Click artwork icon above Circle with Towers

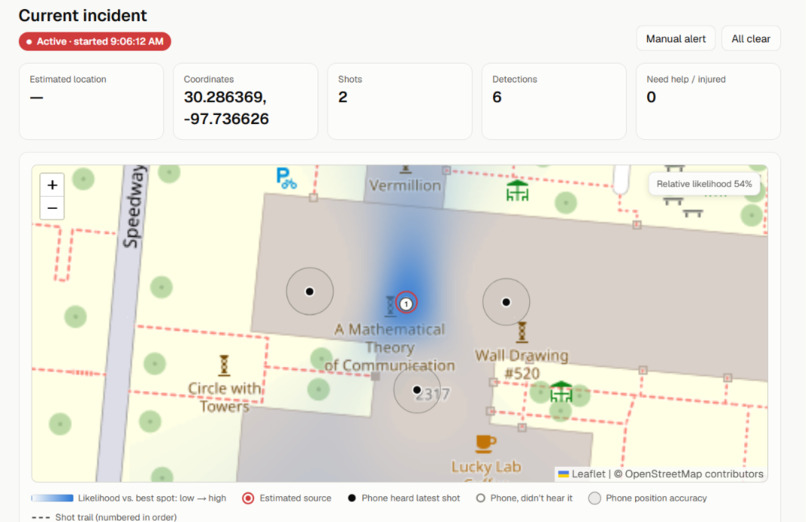coord(224,365)
